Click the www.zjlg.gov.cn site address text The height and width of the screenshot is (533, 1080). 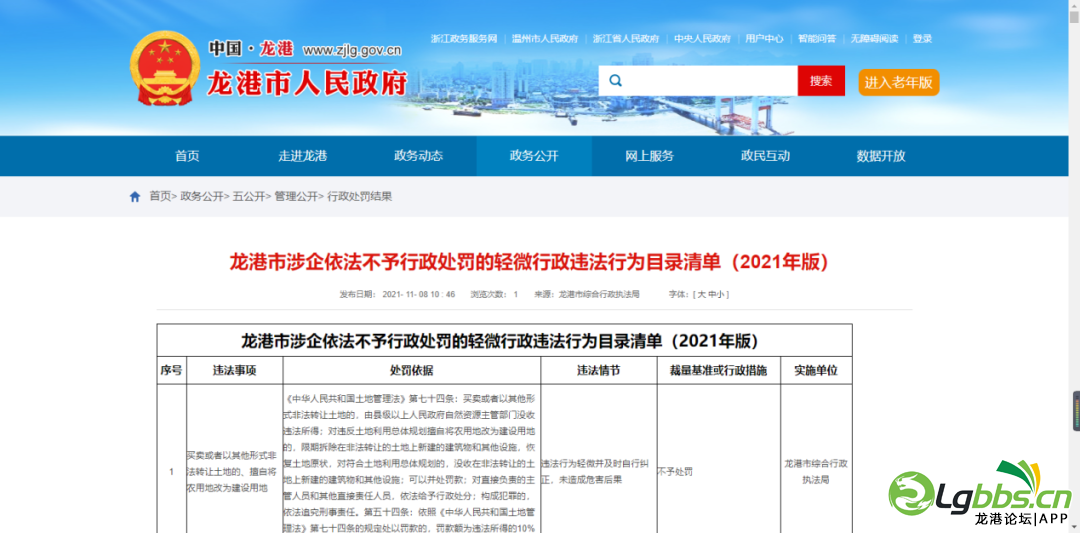(x=352, y=50)
